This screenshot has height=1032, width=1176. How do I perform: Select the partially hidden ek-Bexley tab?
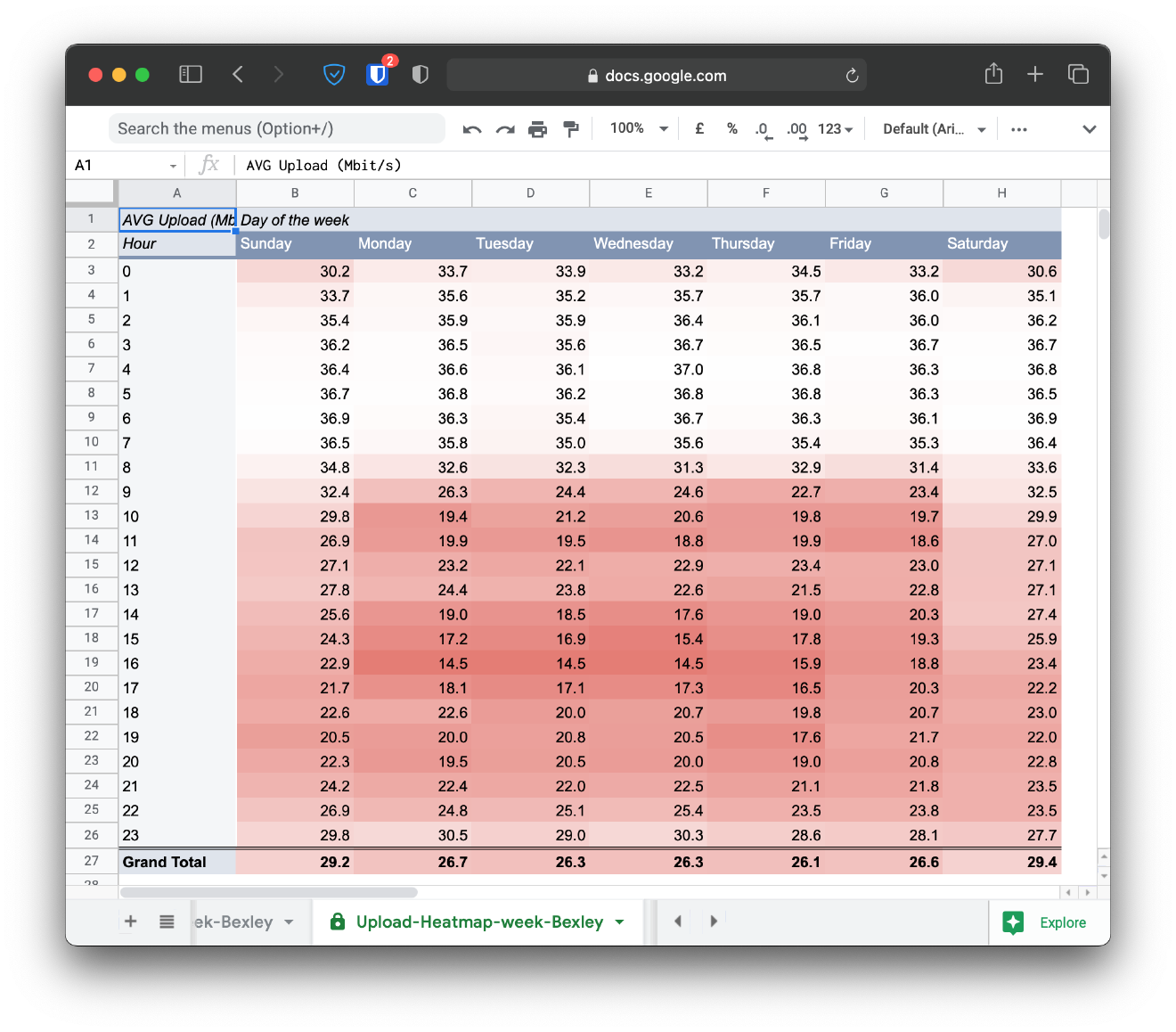(233, 921)
